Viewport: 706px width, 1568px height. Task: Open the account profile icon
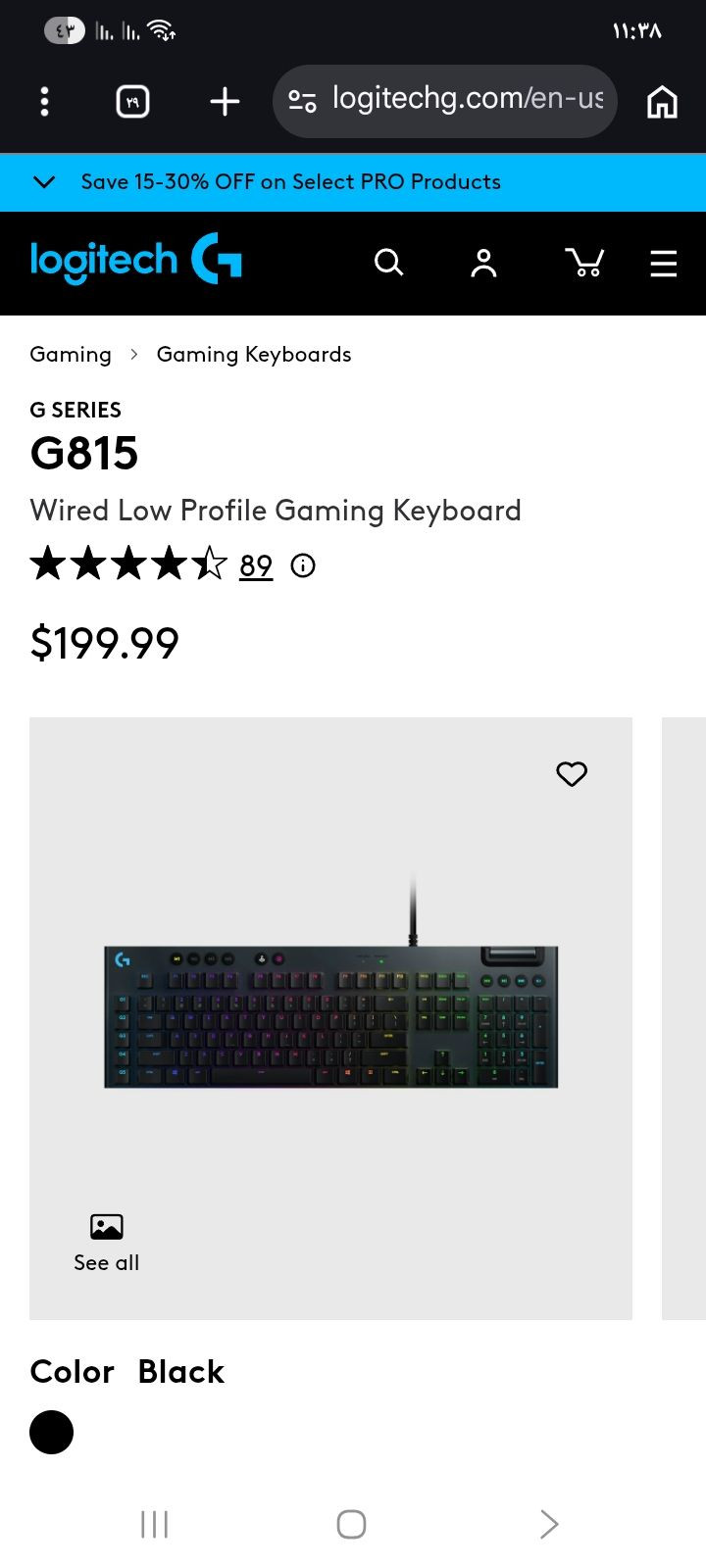(483, 263)
